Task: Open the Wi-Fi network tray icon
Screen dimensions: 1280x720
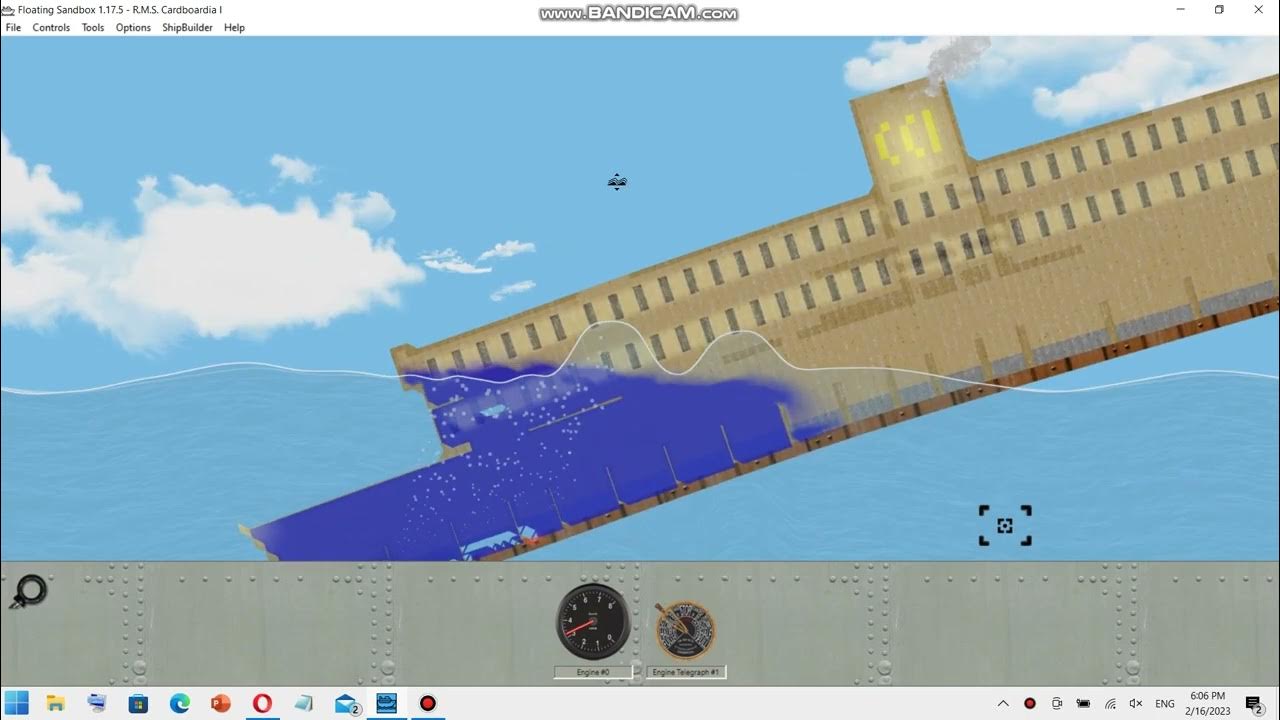Action: (x=1110, y=704)
